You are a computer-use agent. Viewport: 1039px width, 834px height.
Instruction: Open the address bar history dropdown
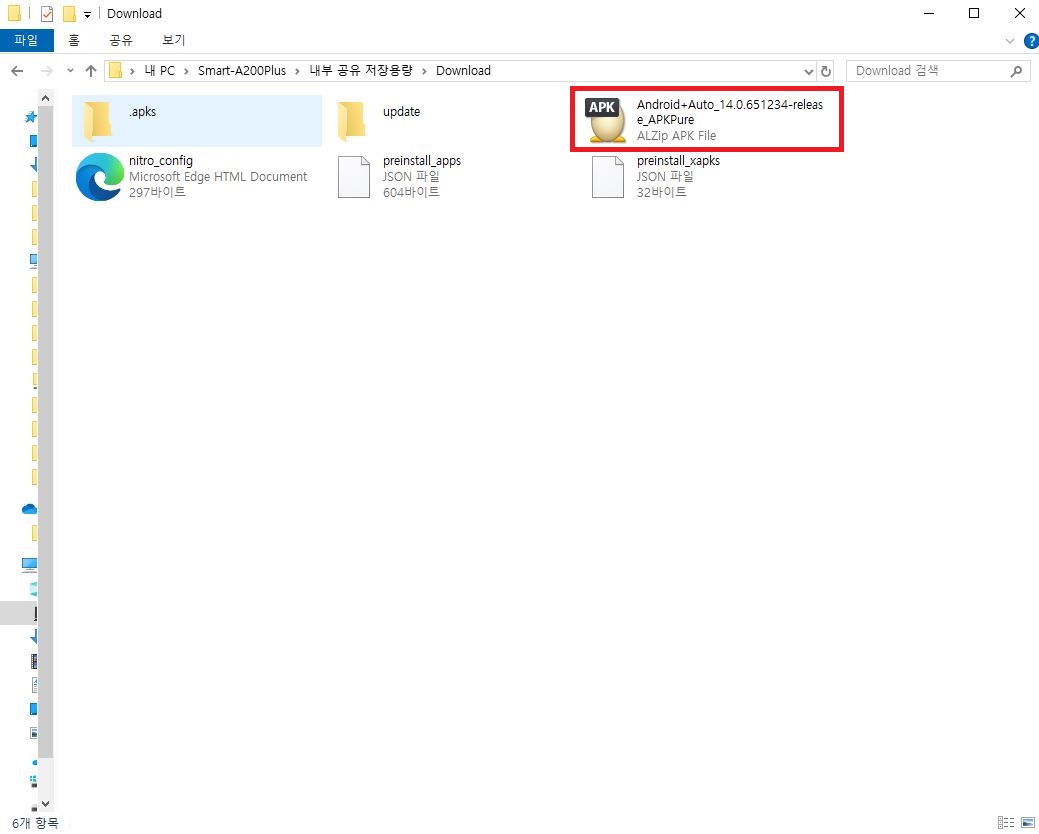809,71
